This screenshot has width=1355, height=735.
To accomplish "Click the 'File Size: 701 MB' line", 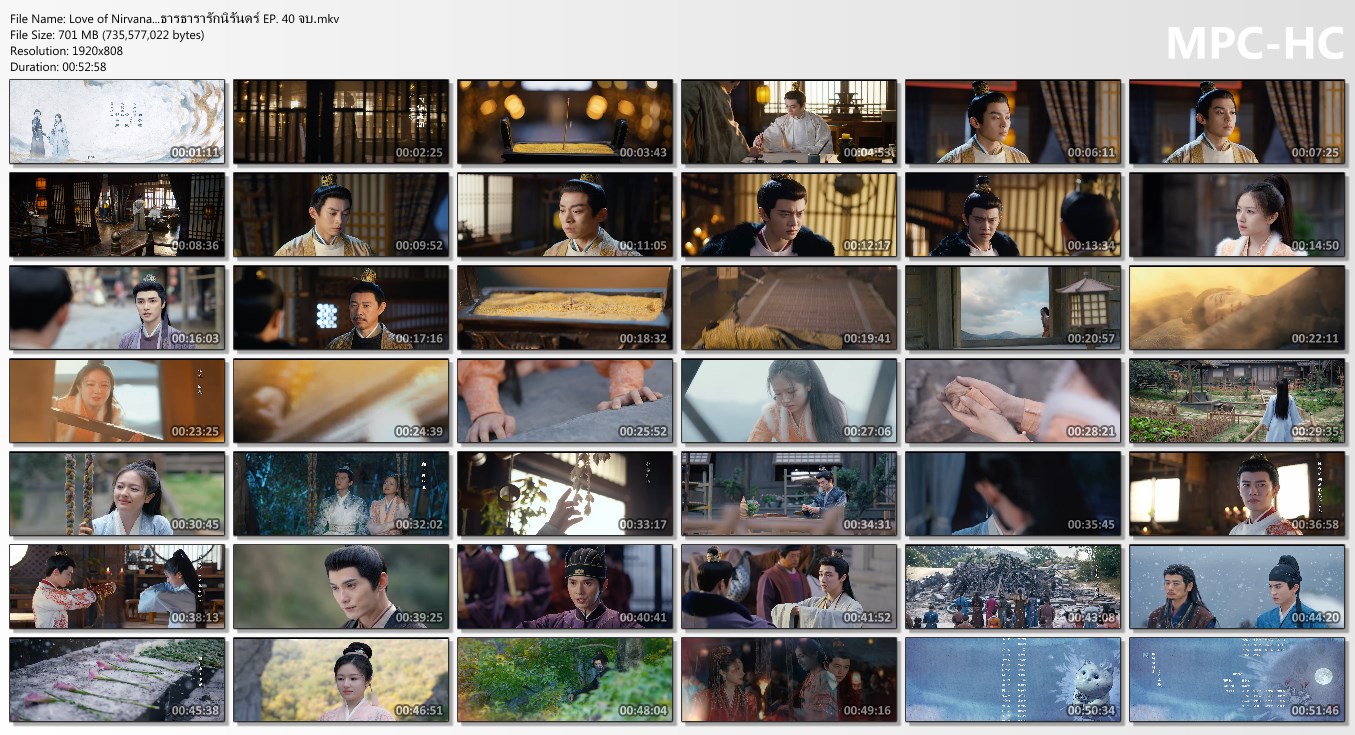I will 107,35.
